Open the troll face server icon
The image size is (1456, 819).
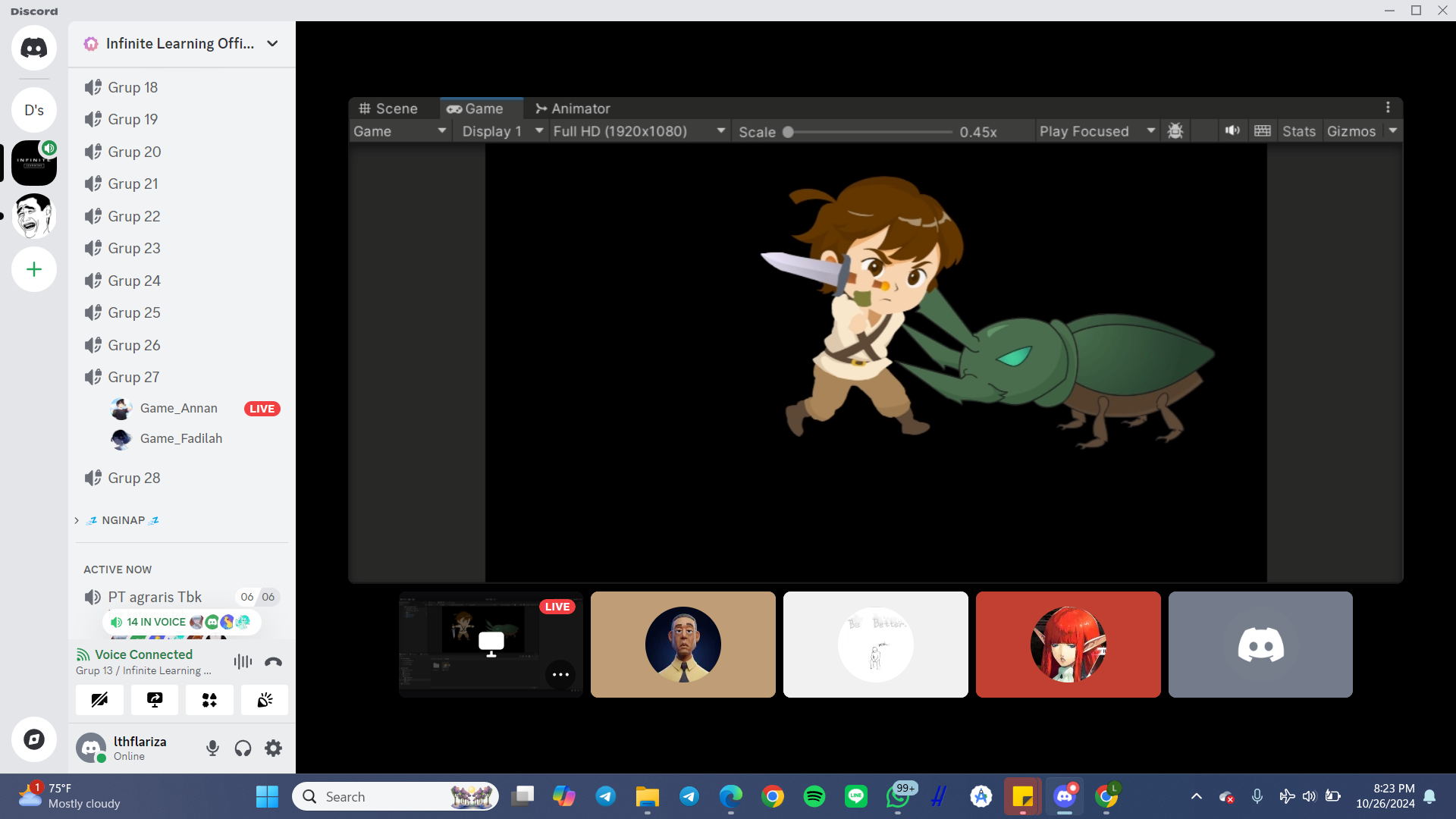pos(34,216)
